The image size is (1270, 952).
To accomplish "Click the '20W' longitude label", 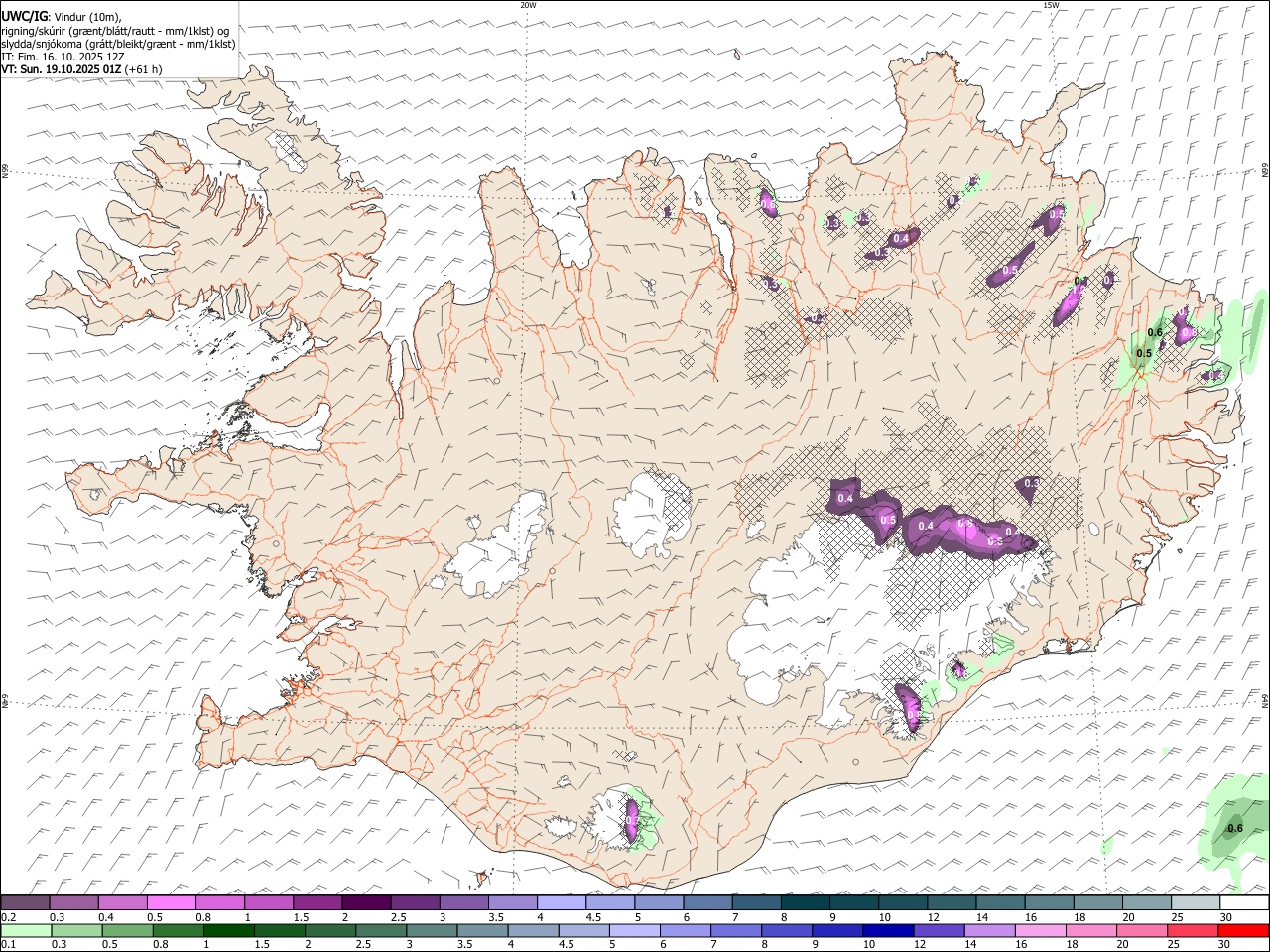I will click(528, 5).
